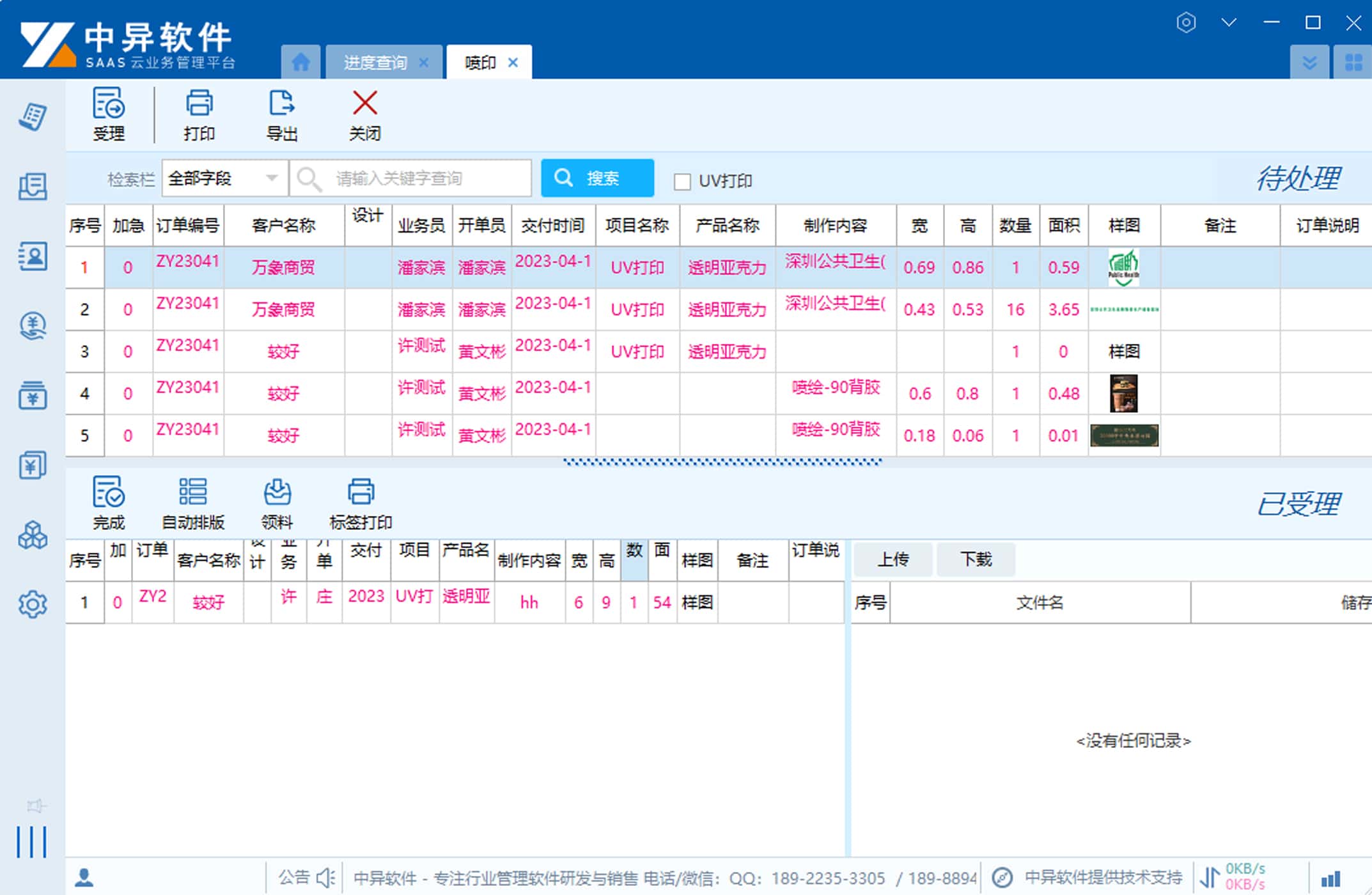This screenshot has width=1372, height=895.
Task: Open the second sidebar order-list icon
Action: (x=33, y=187)
